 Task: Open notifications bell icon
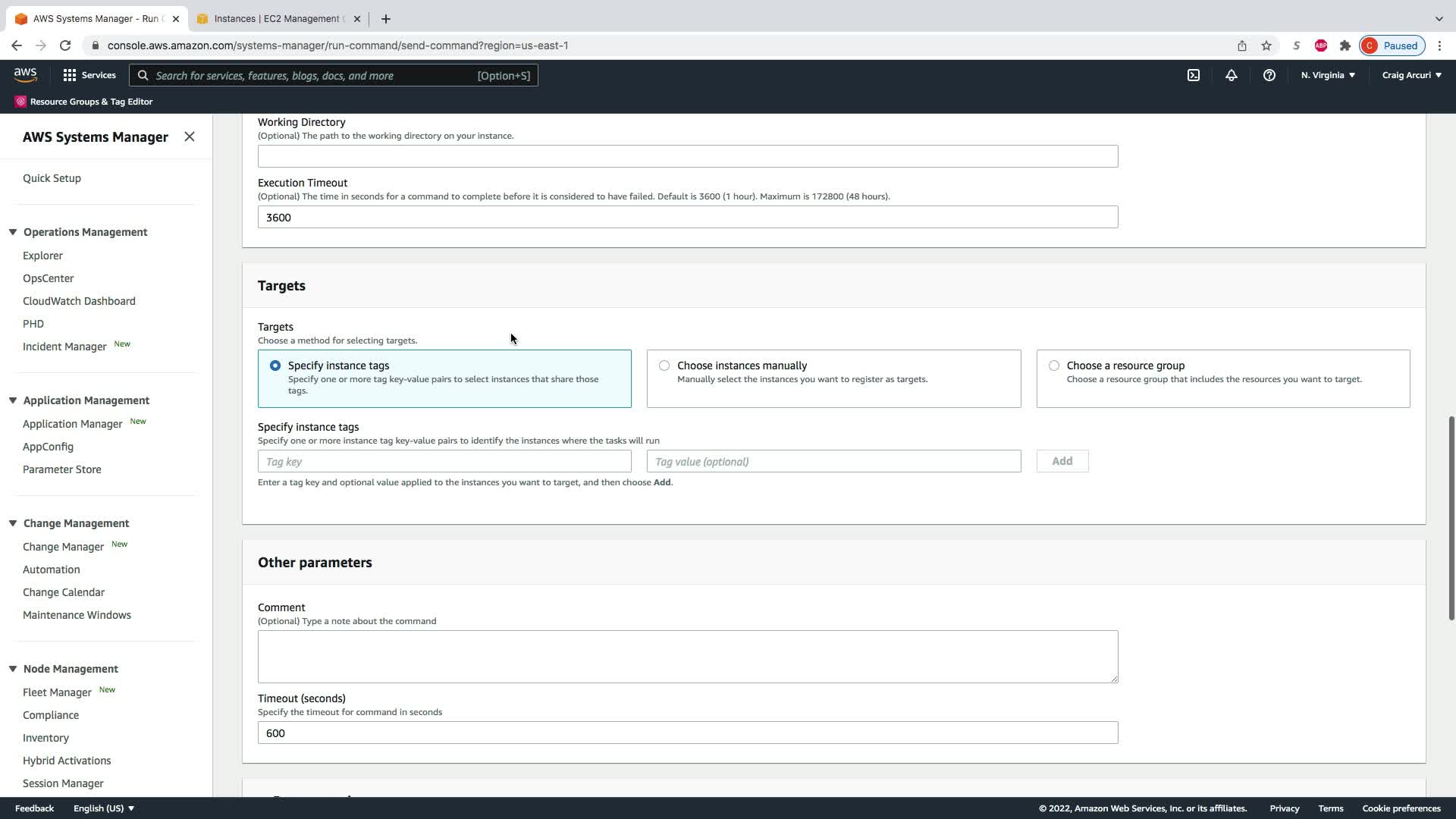(x=1231, y=75)
